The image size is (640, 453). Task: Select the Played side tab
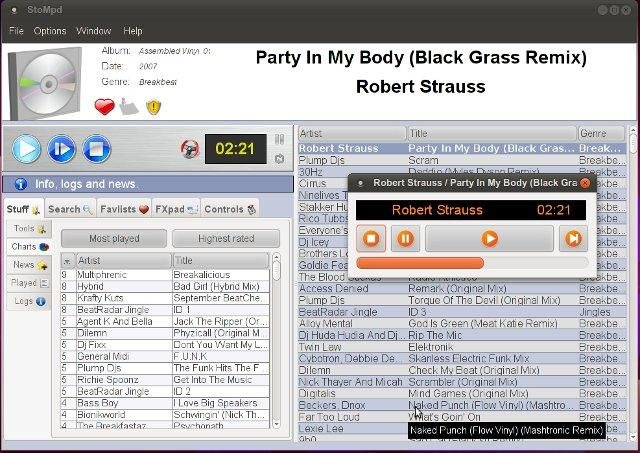[29, 283]
